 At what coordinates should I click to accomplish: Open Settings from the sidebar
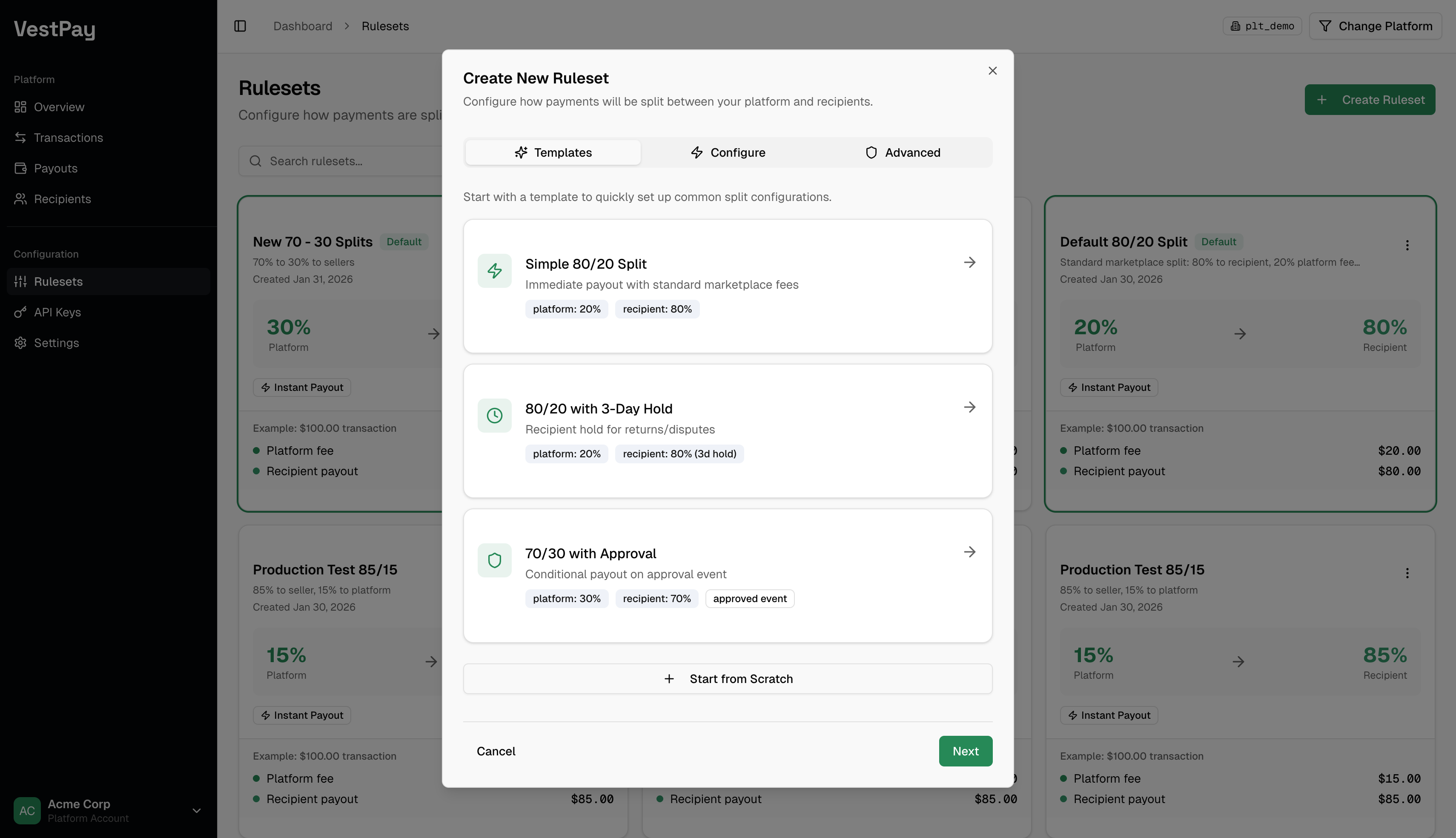[56, 342]
